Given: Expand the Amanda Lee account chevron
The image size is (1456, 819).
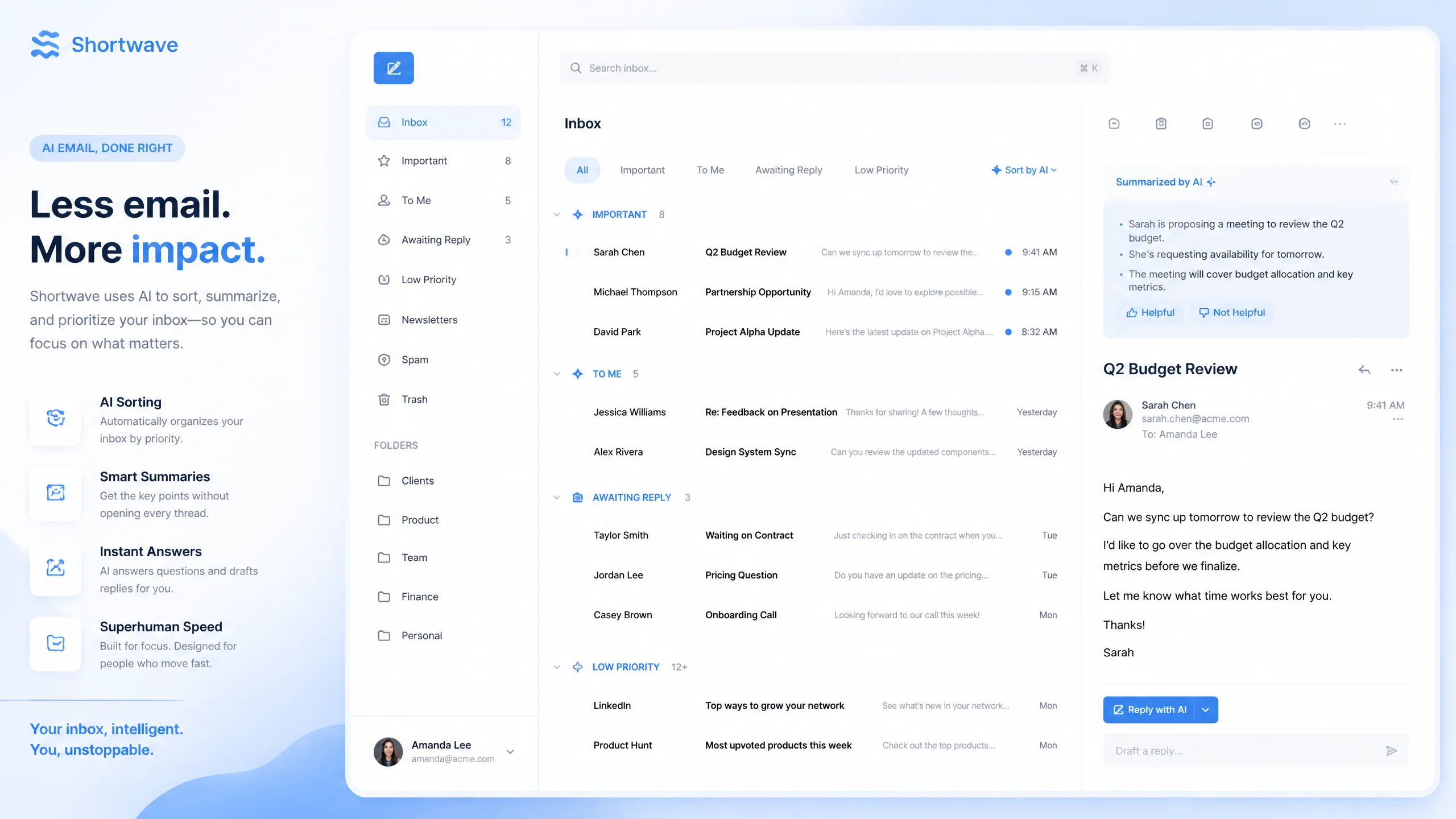Looking at the screenshot, I should click(510, 752).
